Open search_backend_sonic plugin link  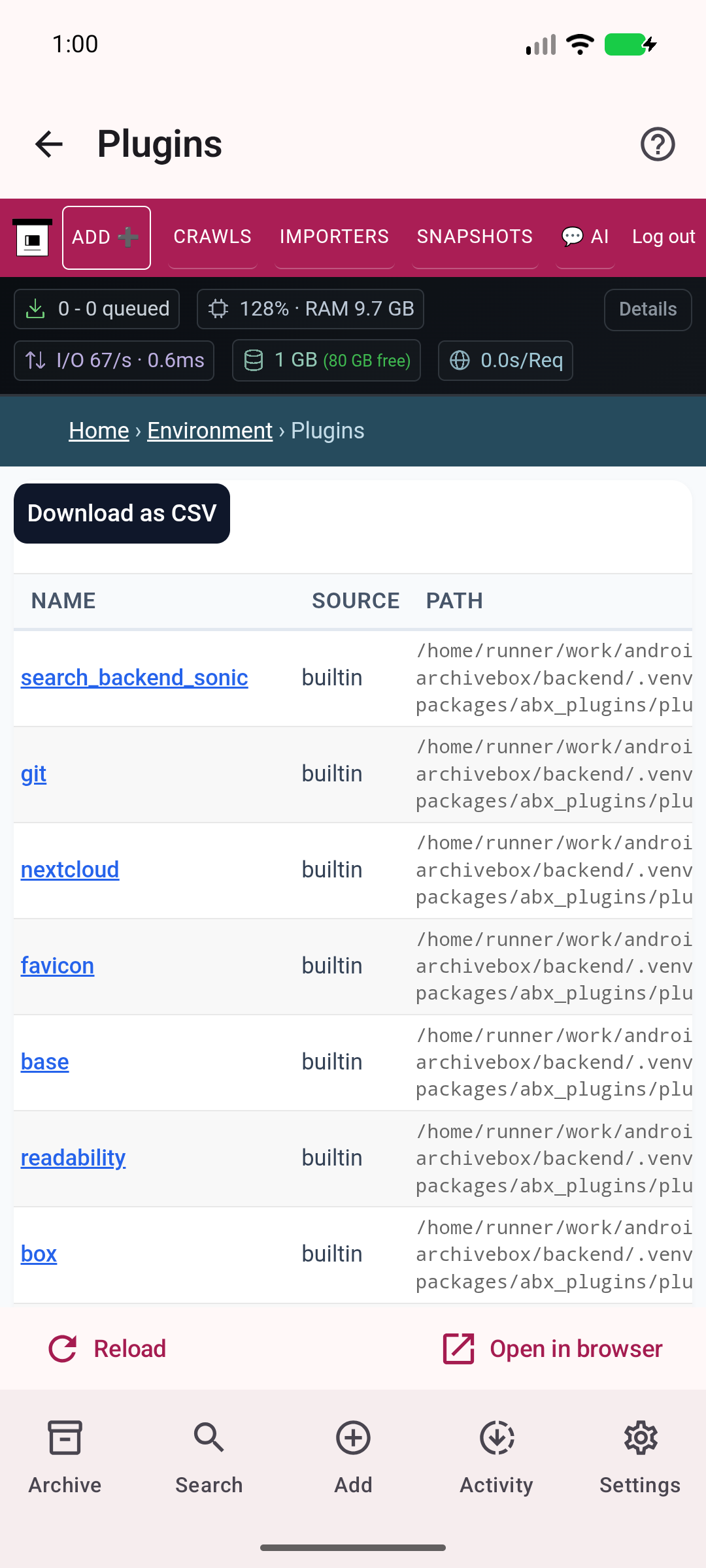point(134,678)
